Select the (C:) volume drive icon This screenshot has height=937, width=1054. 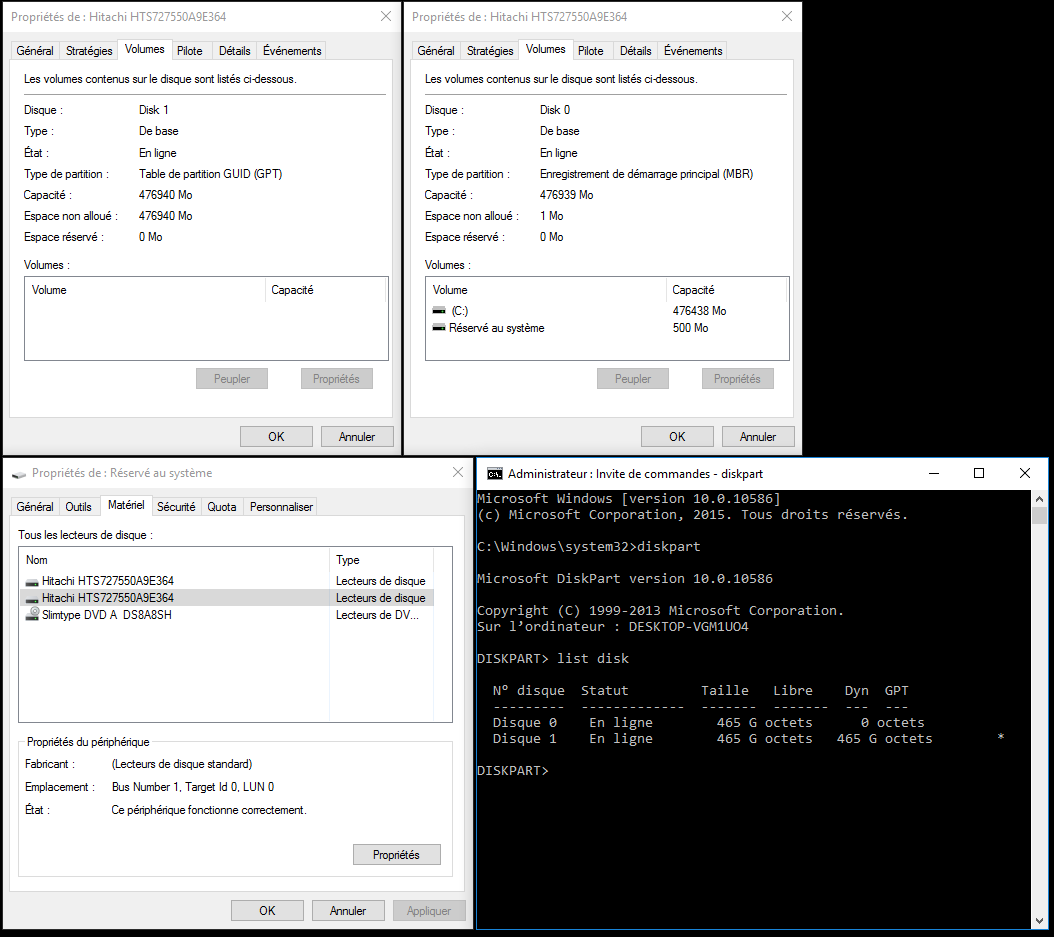pyautogui.click(x=439, y=311)
